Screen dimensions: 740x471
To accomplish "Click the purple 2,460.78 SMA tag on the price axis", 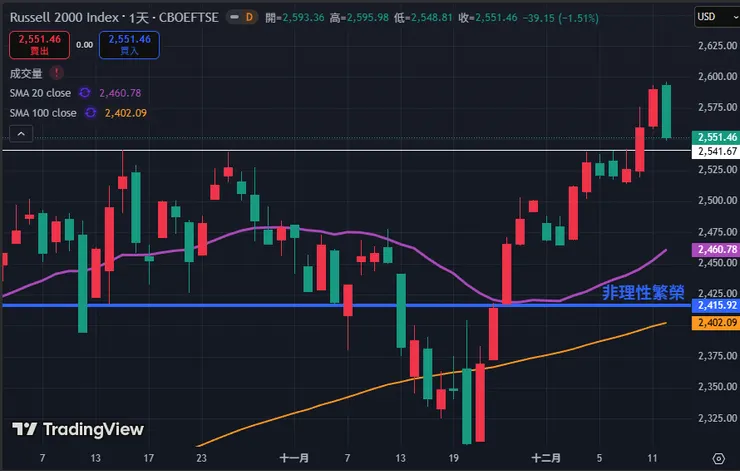I will 715,249.
